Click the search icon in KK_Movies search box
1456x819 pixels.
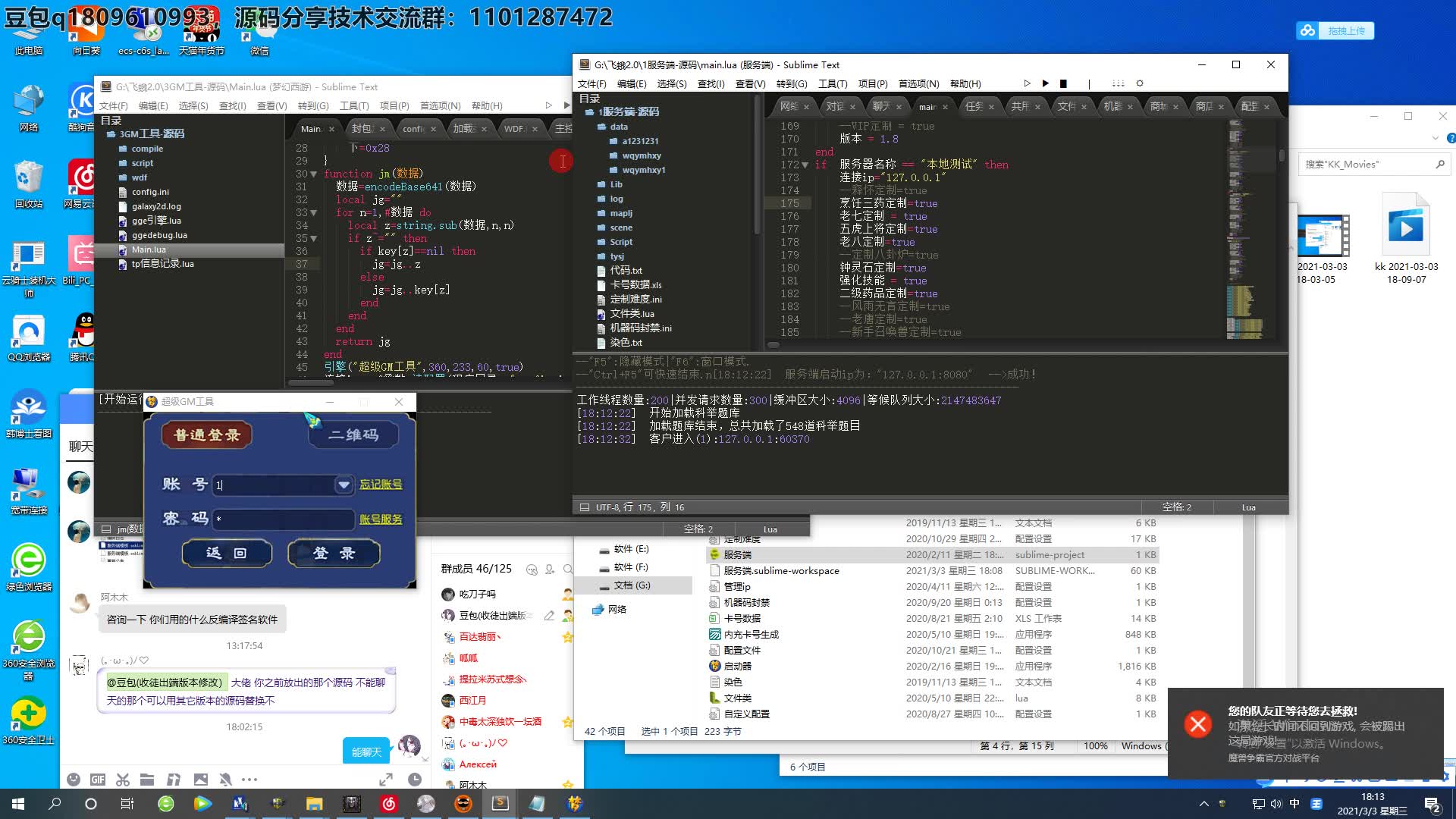pos(1440,164)
